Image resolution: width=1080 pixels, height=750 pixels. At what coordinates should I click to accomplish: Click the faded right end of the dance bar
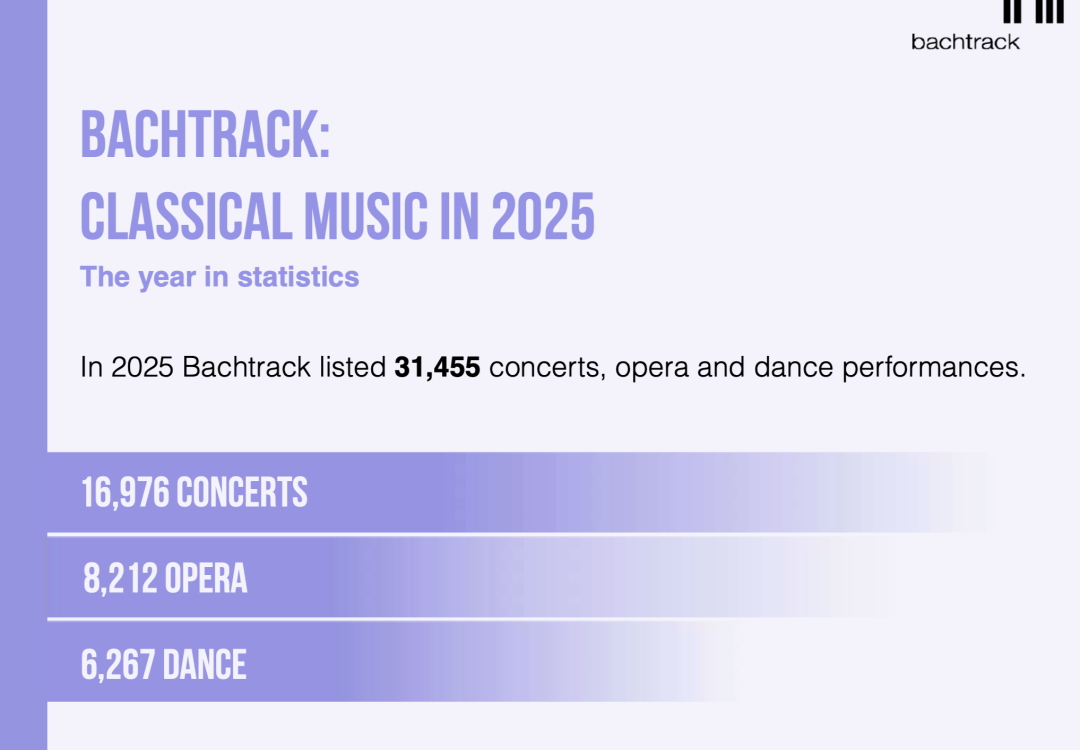pos(700,665)
